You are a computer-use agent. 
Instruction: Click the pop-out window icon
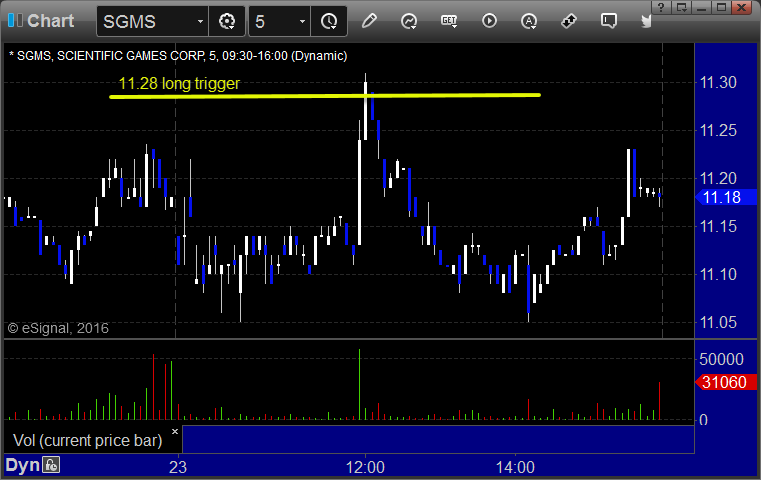tap(682, 7)
